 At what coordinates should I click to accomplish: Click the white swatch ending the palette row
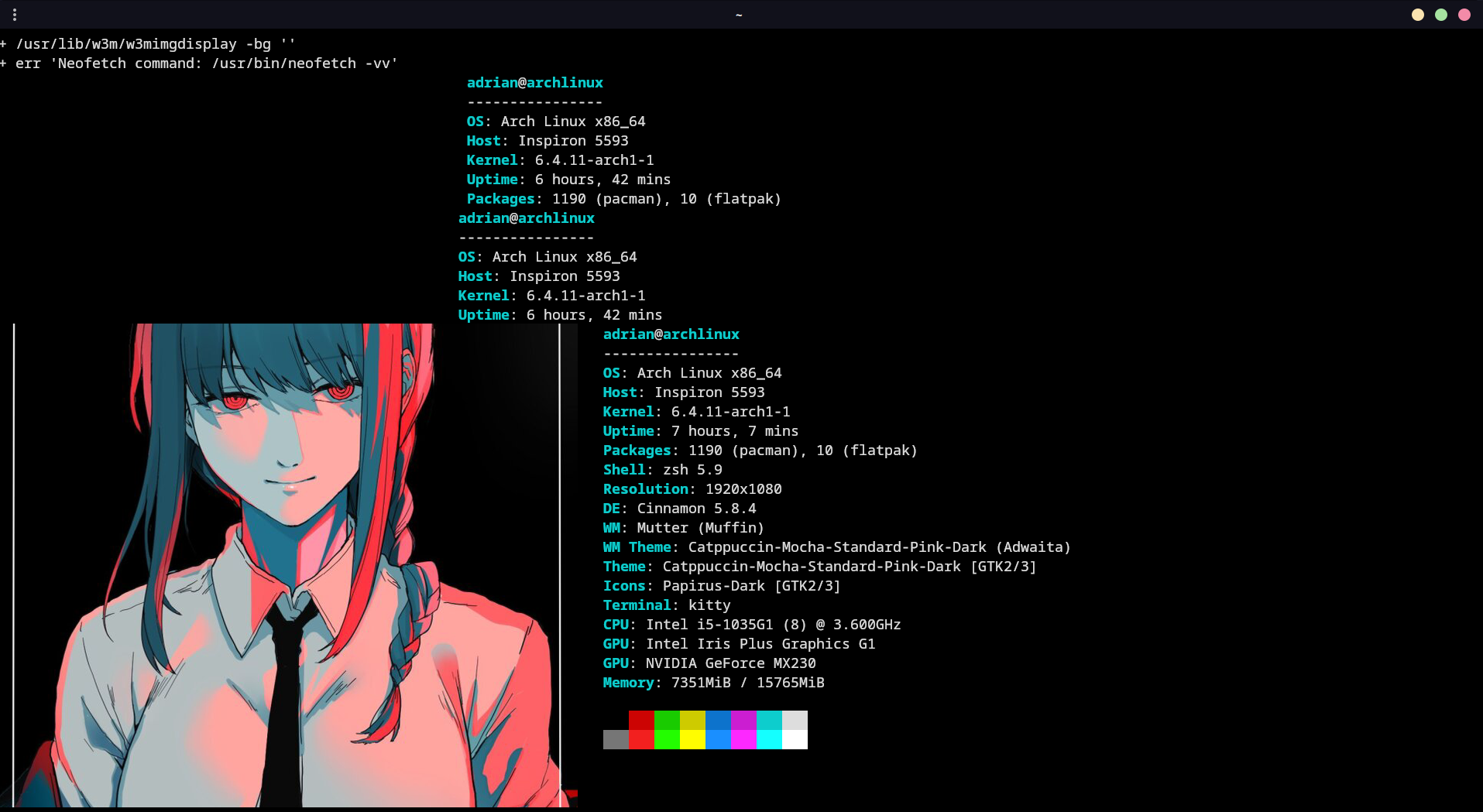pyautogui.click(x=795, y=739)
